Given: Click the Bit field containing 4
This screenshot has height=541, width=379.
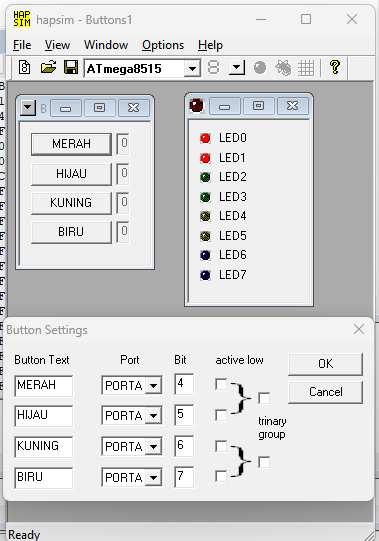Looking at the screenshot, I should coord(184,384).
